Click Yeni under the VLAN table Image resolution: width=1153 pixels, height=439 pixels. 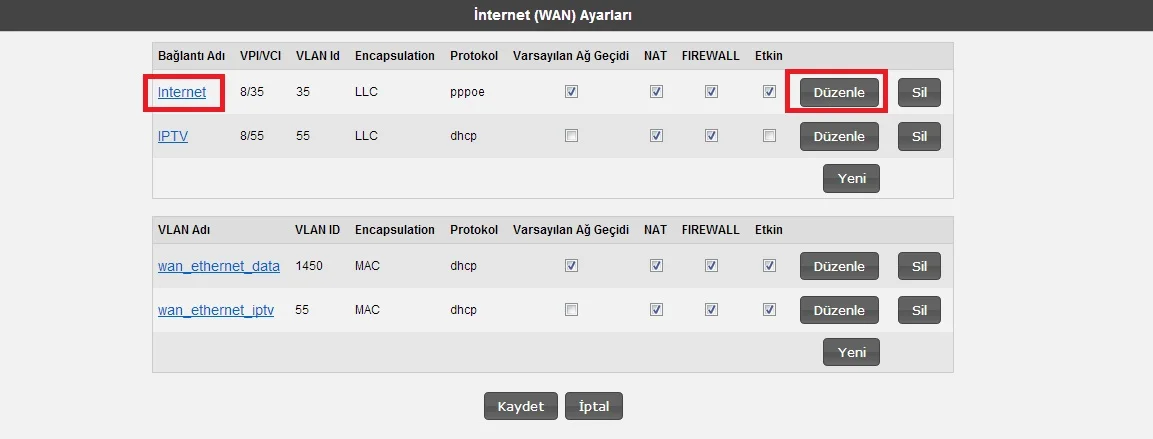pyautogui.click(x=851, y=352)
